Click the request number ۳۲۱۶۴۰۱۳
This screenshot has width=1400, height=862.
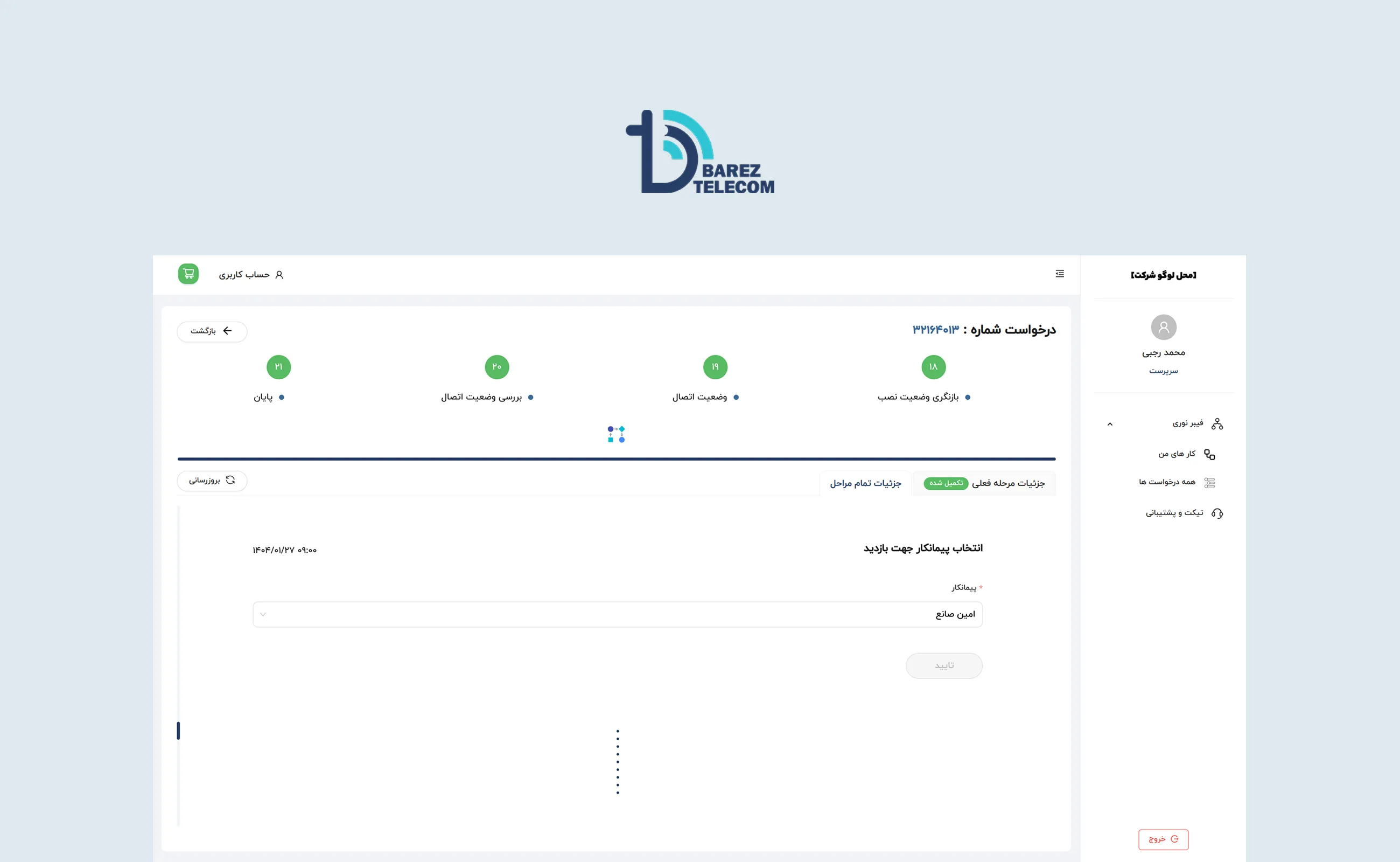[x=936, y=330]
